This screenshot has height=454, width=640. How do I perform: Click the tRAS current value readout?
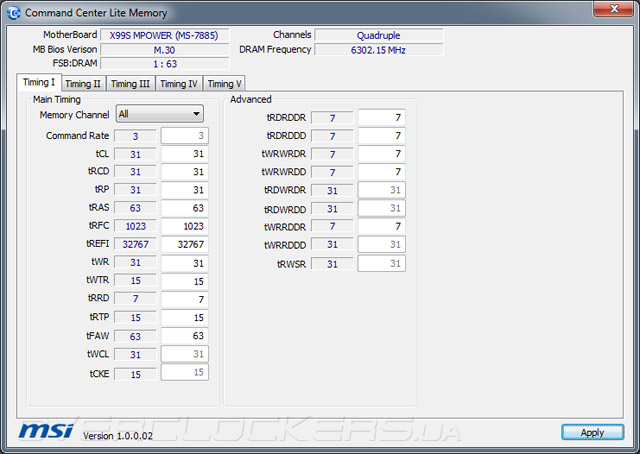pos(135,208)
